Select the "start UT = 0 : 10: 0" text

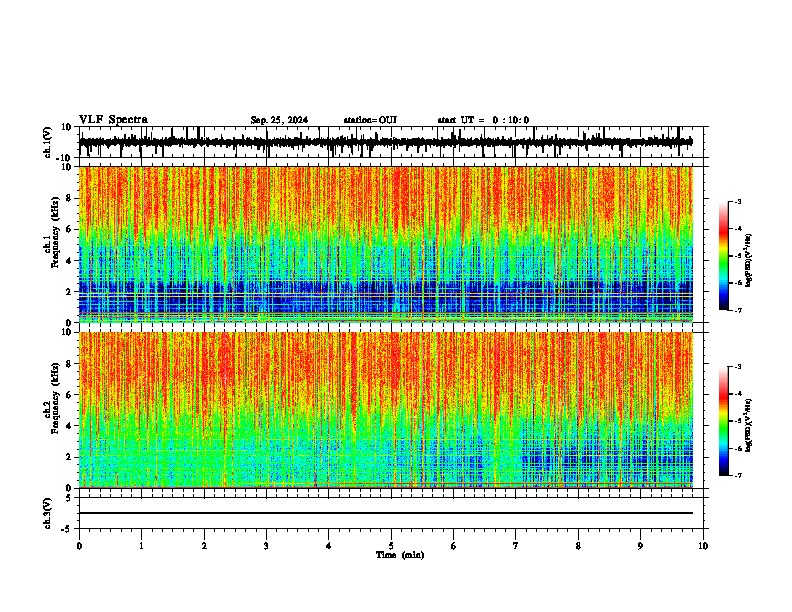pos(483,120)
